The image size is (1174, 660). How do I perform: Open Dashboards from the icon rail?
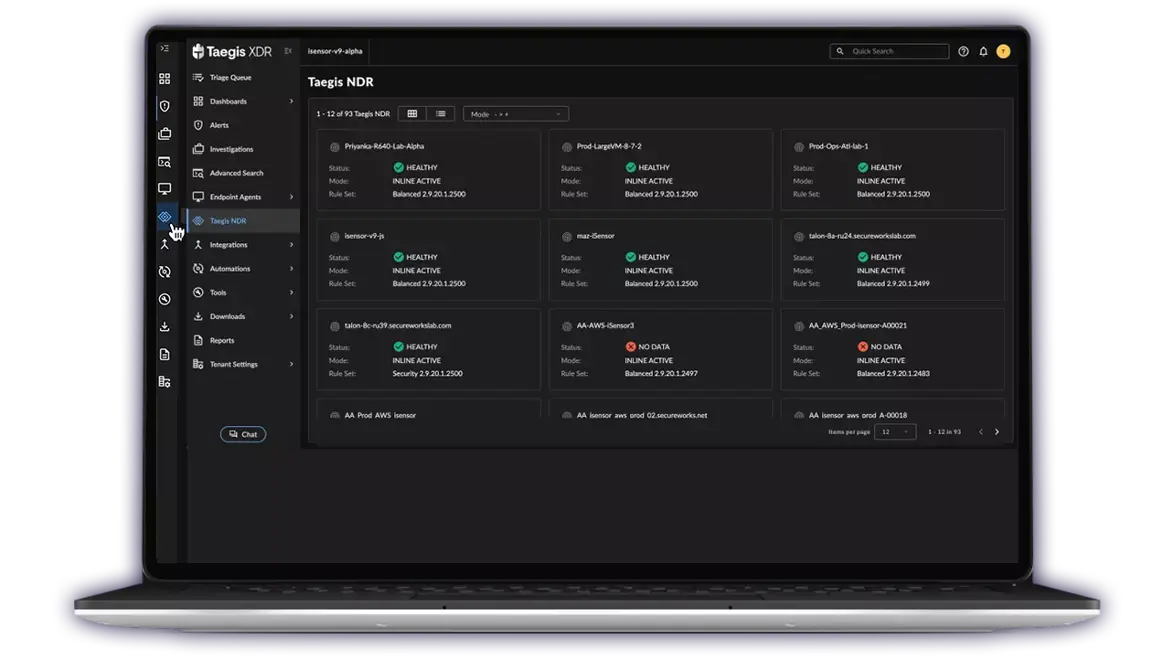coord(165,79)
